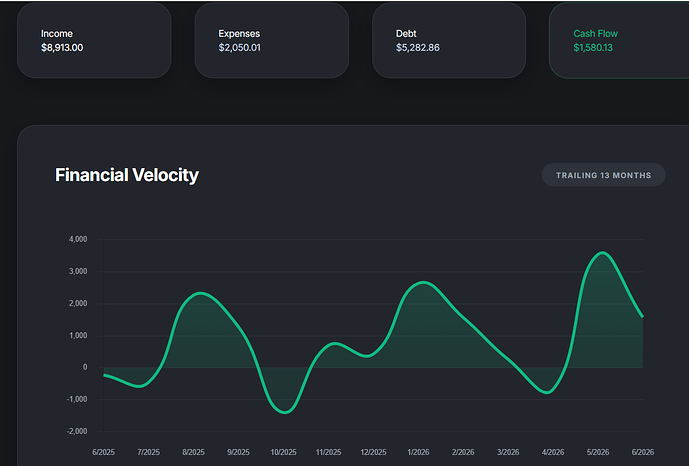689x466 pixels.
Task: Click the chart dip near 4/2026
Action: (x=547, y=392)
